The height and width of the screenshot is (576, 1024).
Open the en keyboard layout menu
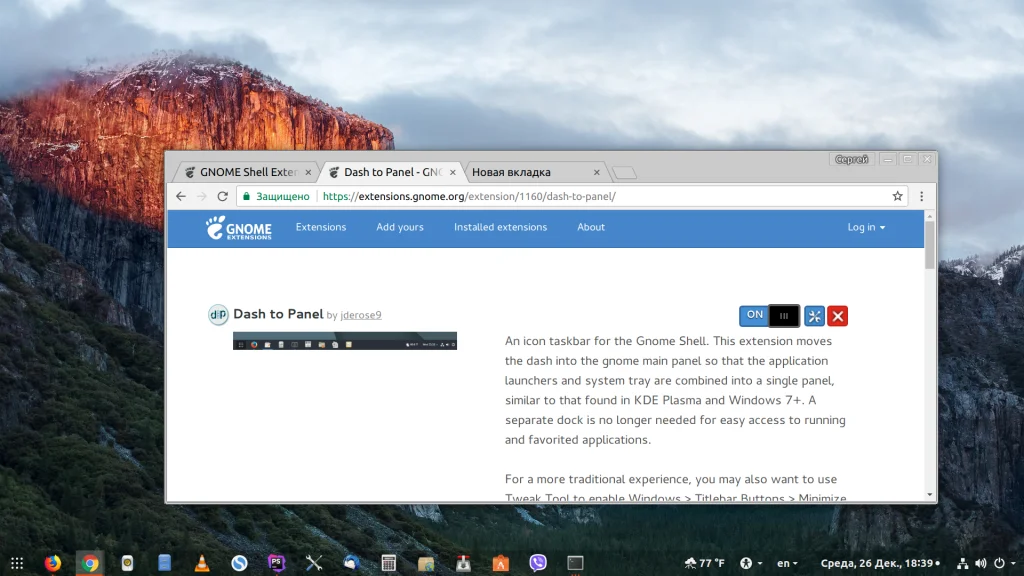tap(787, 563)
